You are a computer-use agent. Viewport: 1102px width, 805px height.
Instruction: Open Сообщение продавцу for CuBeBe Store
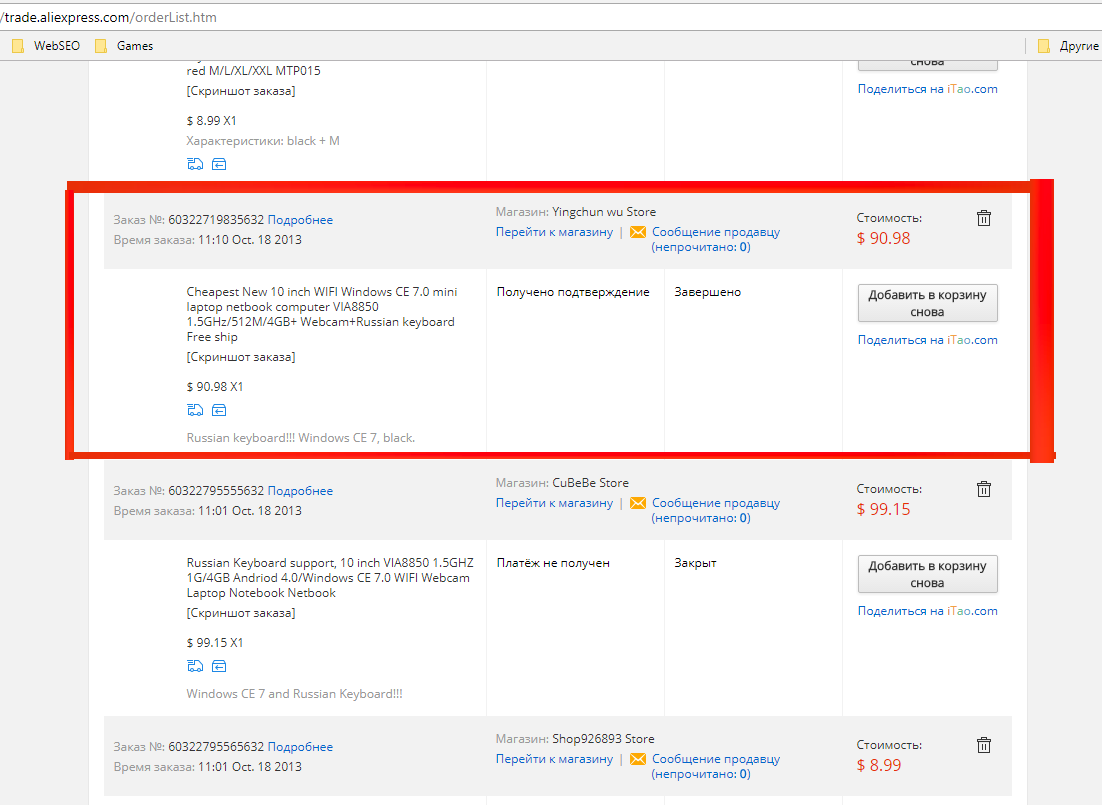[715, 510]
